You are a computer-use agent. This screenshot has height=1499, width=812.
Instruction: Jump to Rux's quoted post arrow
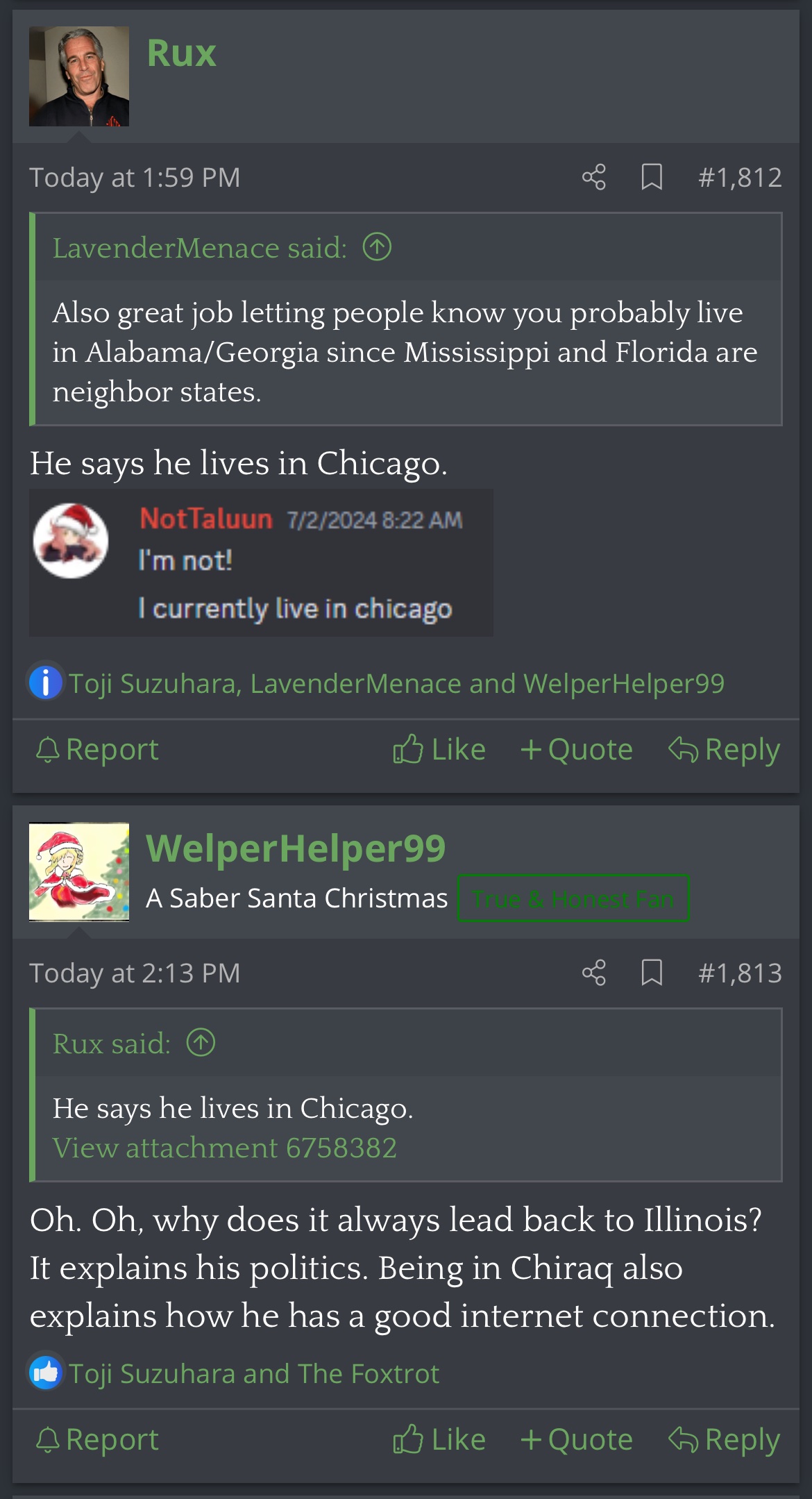[201, 1043]
